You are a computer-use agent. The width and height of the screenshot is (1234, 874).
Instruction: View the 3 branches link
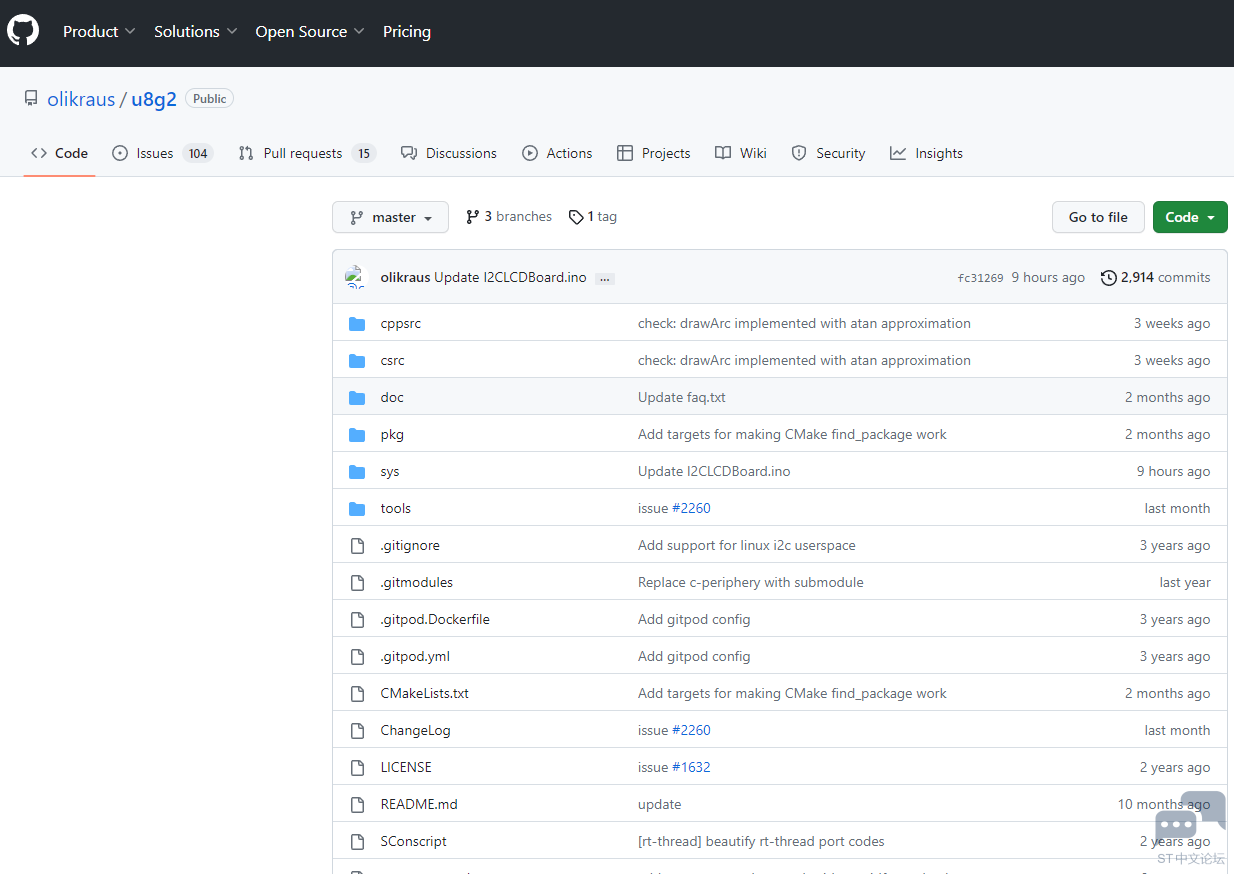(509, 217)
